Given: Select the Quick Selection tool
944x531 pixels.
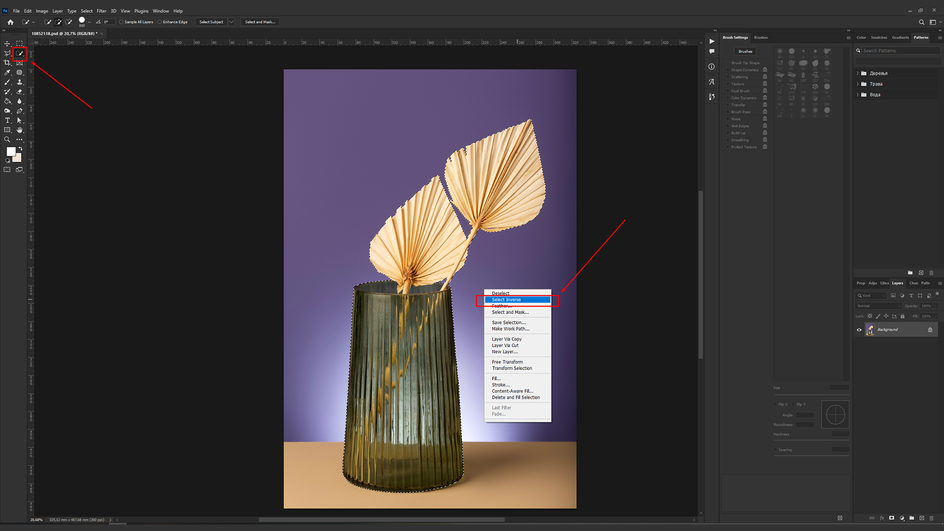Looking at the screenshot, I should point(20,53).
